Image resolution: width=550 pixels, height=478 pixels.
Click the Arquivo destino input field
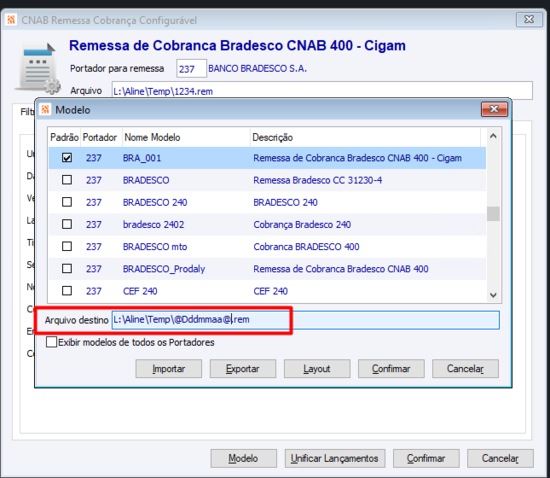point(306,320)
